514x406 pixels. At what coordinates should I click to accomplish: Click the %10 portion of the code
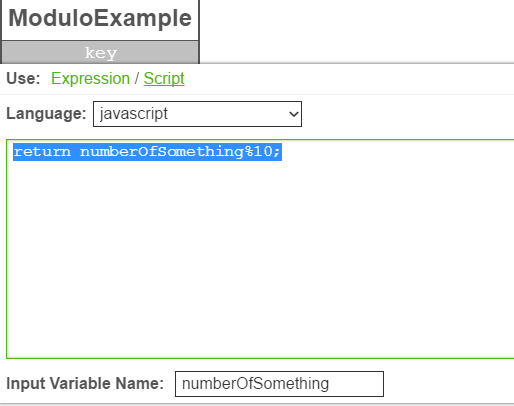(x=259, y=152)
